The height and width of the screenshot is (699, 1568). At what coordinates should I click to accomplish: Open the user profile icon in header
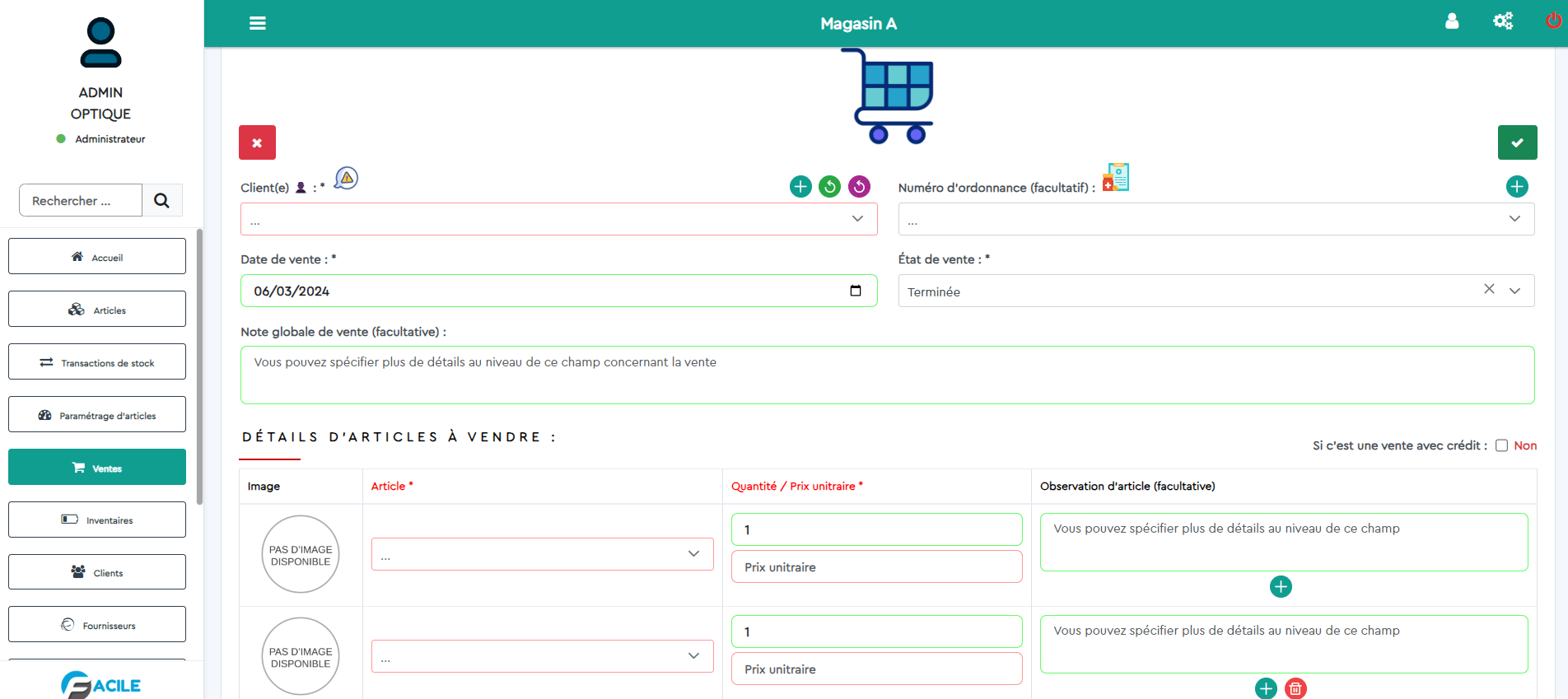1451,21
